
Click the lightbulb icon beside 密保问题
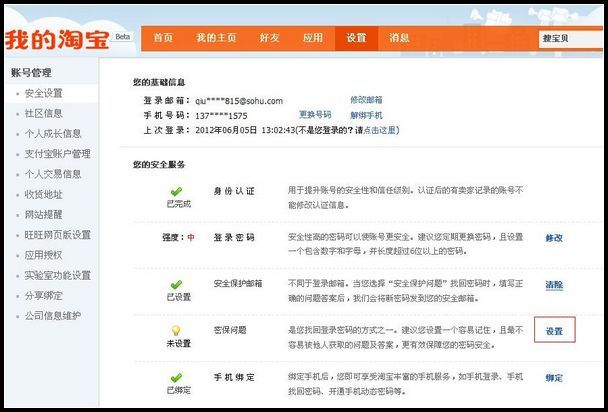[175, 330]
